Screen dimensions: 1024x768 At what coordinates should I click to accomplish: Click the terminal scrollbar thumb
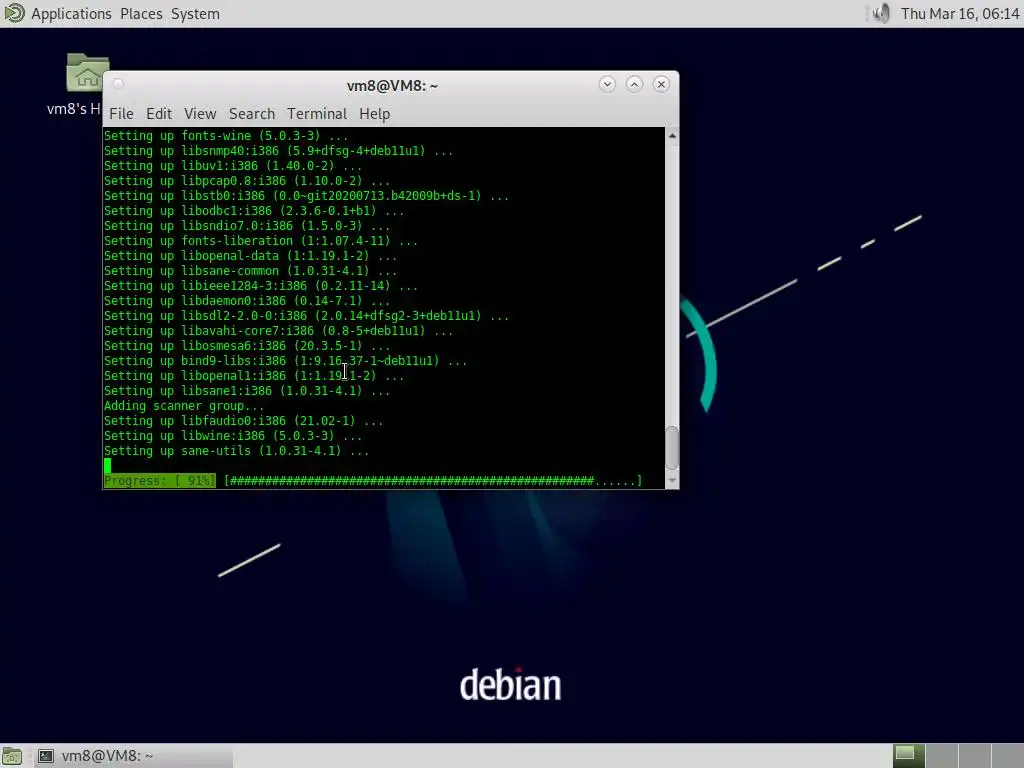672,448
